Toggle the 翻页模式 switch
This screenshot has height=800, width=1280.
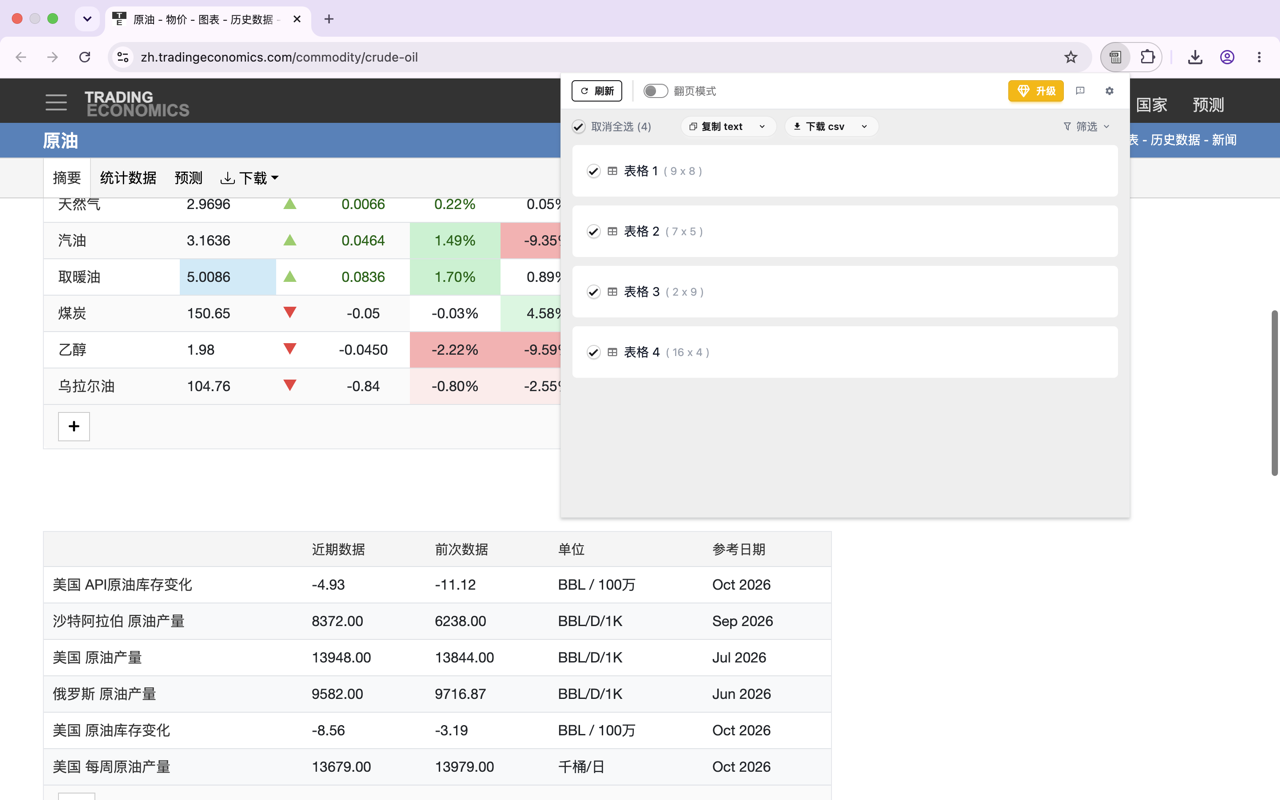pos(655,91)
